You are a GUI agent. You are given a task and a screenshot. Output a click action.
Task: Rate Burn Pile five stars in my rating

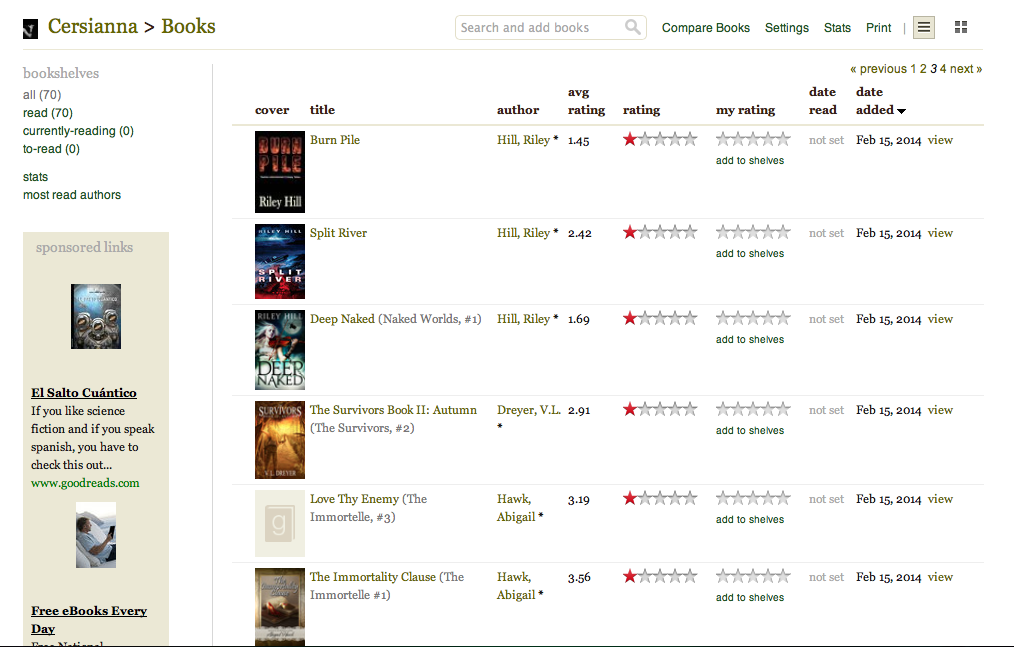tap(783, 140)
